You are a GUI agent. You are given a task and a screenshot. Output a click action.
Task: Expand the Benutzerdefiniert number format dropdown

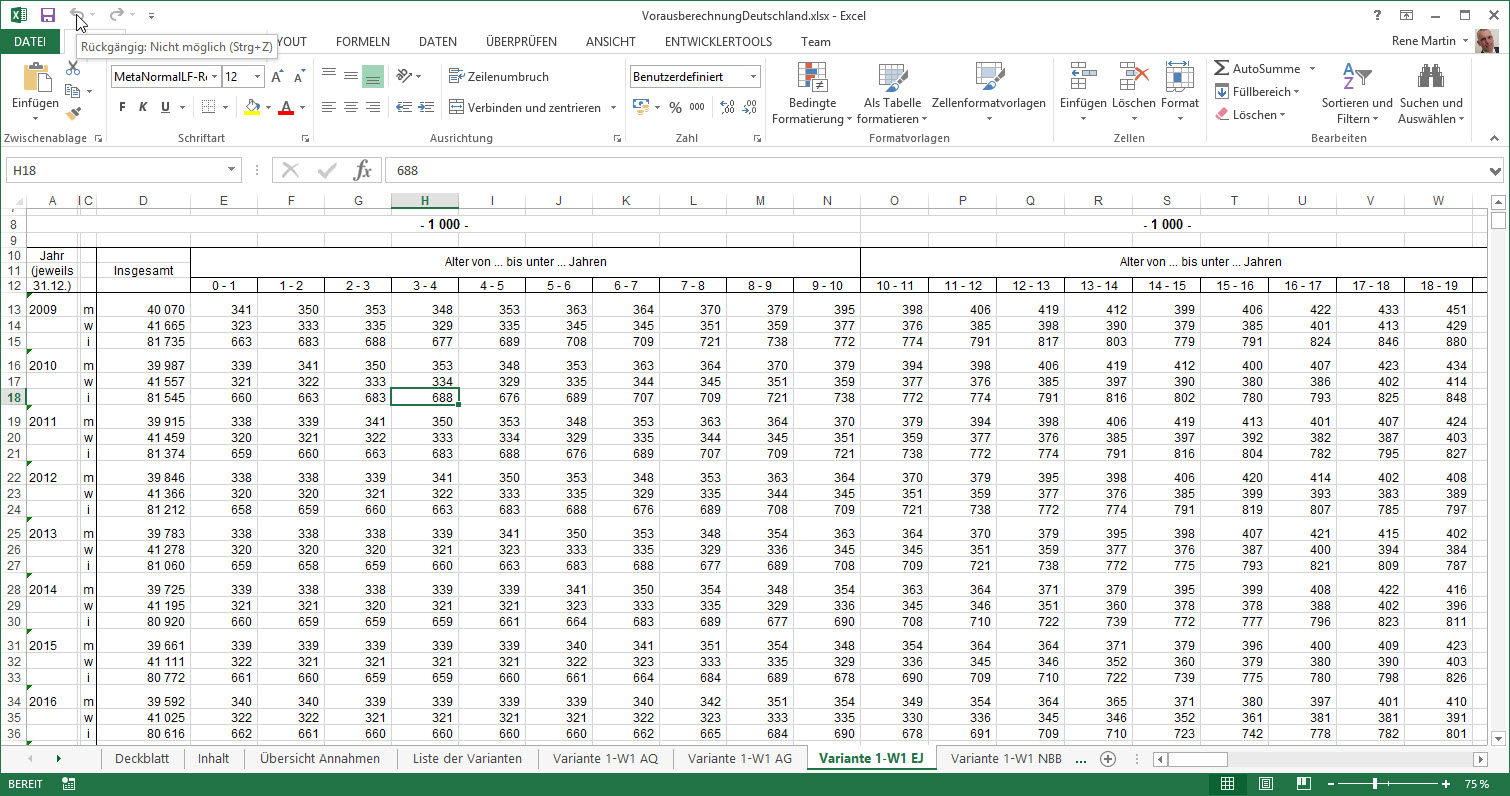(x=753, y=77)
